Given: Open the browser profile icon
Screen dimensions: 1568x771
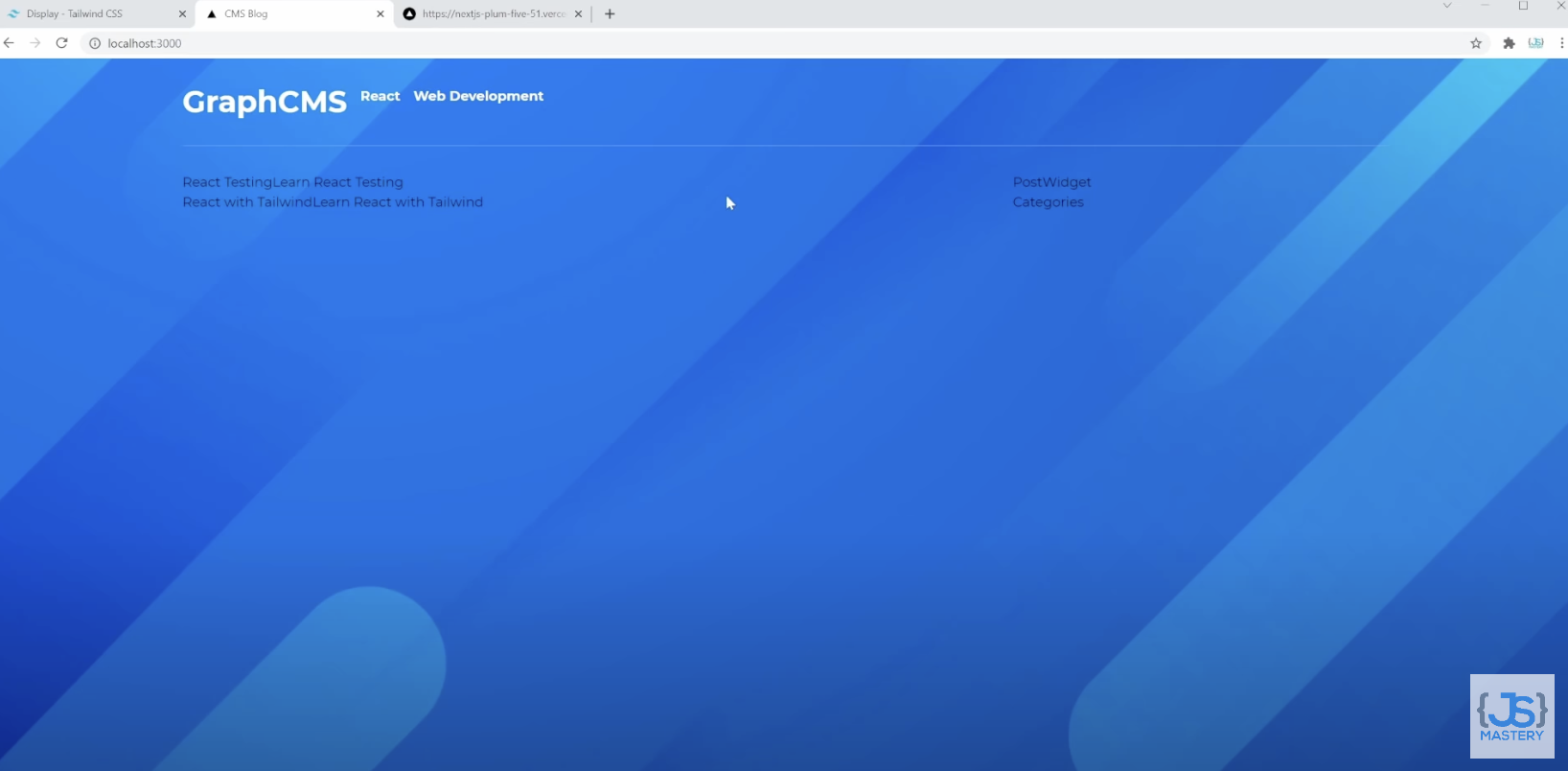Looking at the screenshot, I should click(1535, 43).
